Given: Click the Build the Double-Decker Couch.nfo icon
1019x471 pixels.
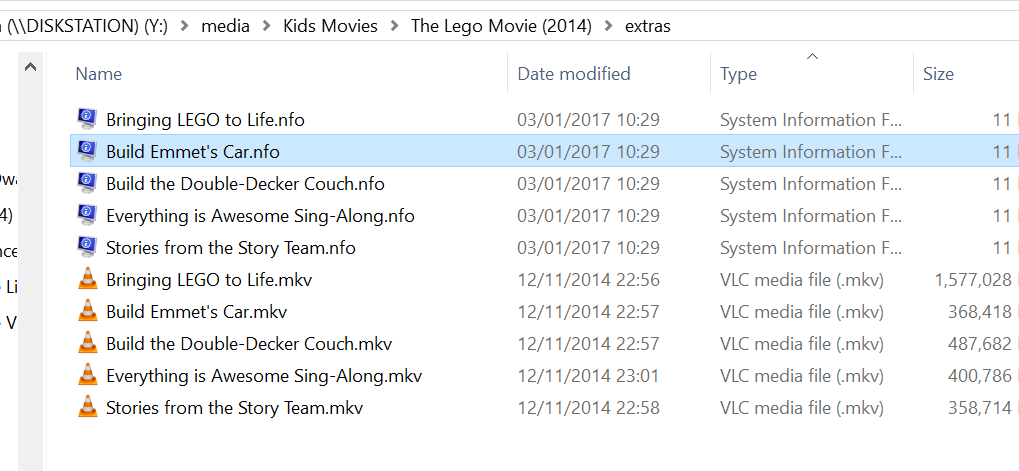Looking at the screenshot, I should tap(88, 184).
